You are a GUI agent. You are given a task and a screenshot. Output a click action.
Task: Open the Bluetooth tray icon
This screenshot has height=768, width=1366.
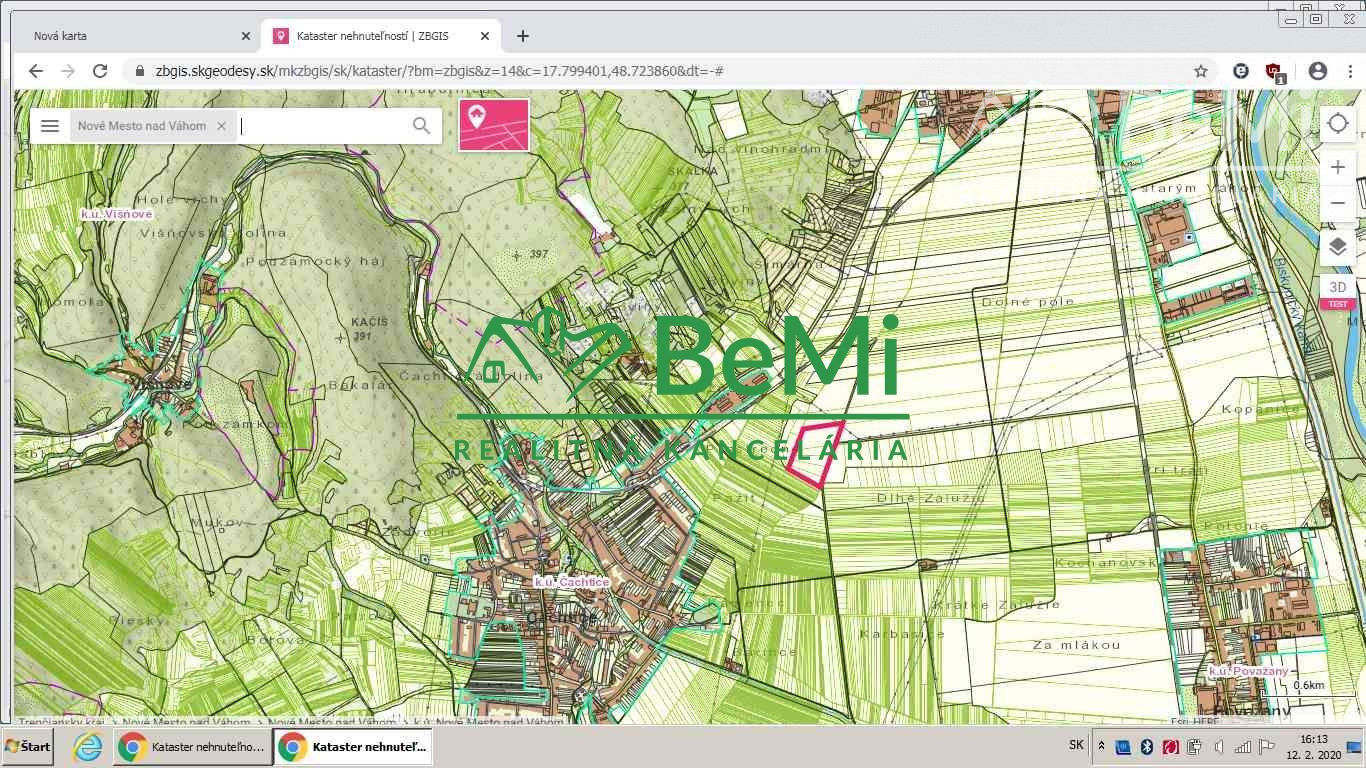[x=1147, y=746]
